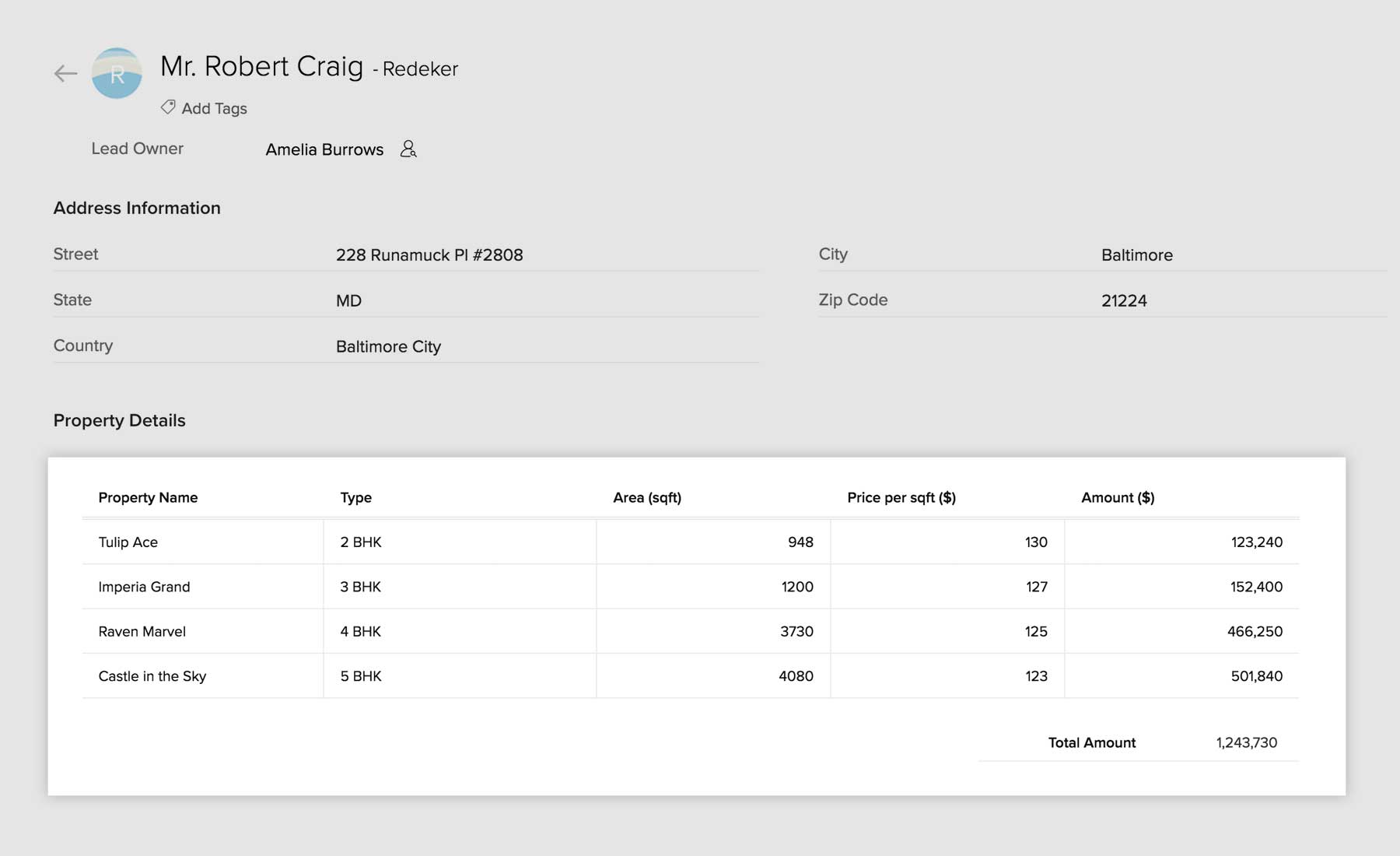This screenshot has height=856, width=1400.
Task: Click the area value 3730
Action: pos(796,632)
